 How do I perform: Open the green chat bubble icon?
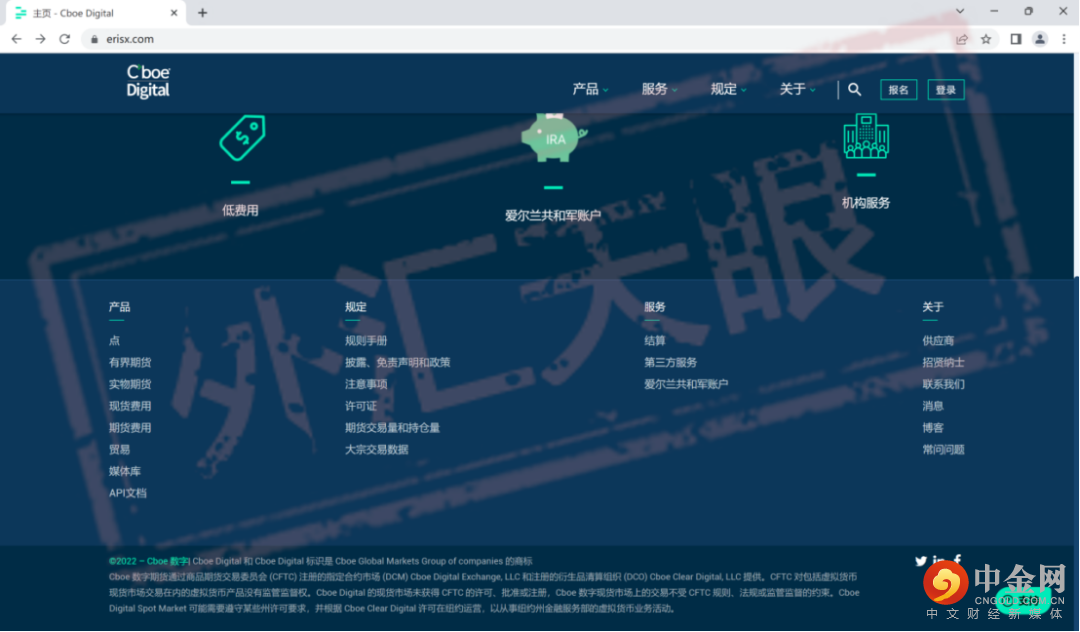[1026, 601]
